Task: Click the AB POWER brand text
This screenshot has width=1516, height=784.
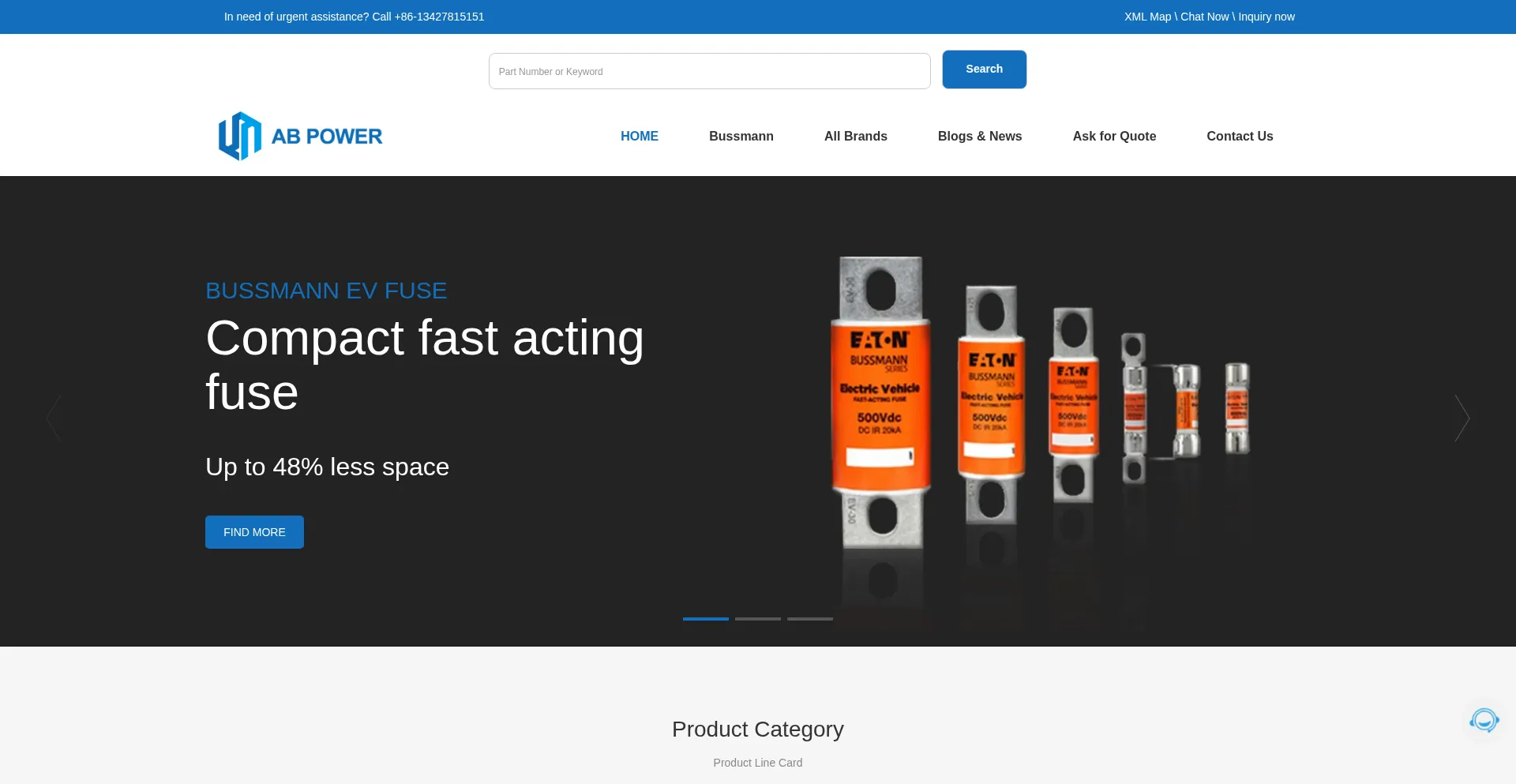Action: tap(327, 137)
